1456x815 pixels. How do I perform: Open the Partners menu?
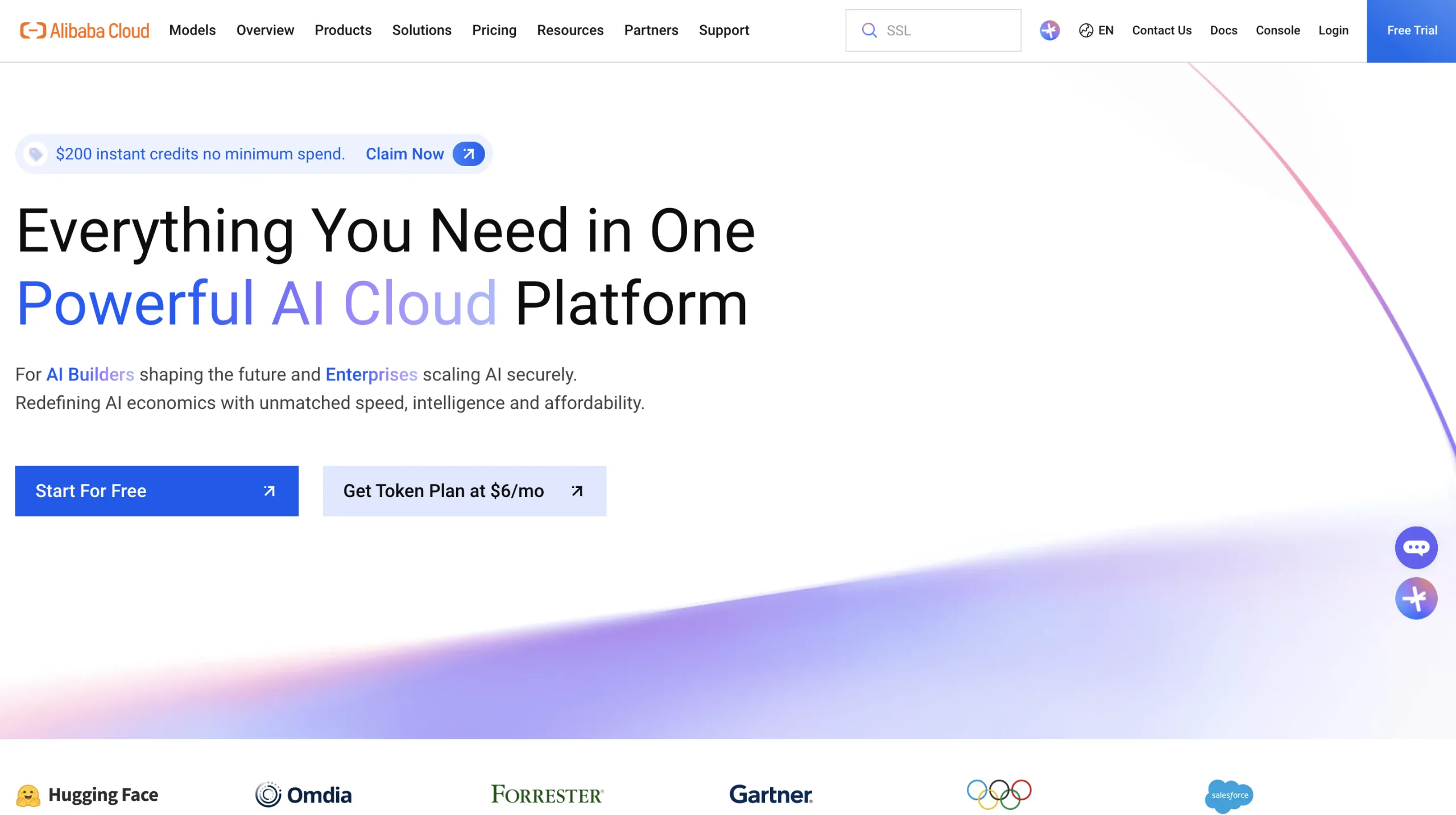[x=651, y=30]
